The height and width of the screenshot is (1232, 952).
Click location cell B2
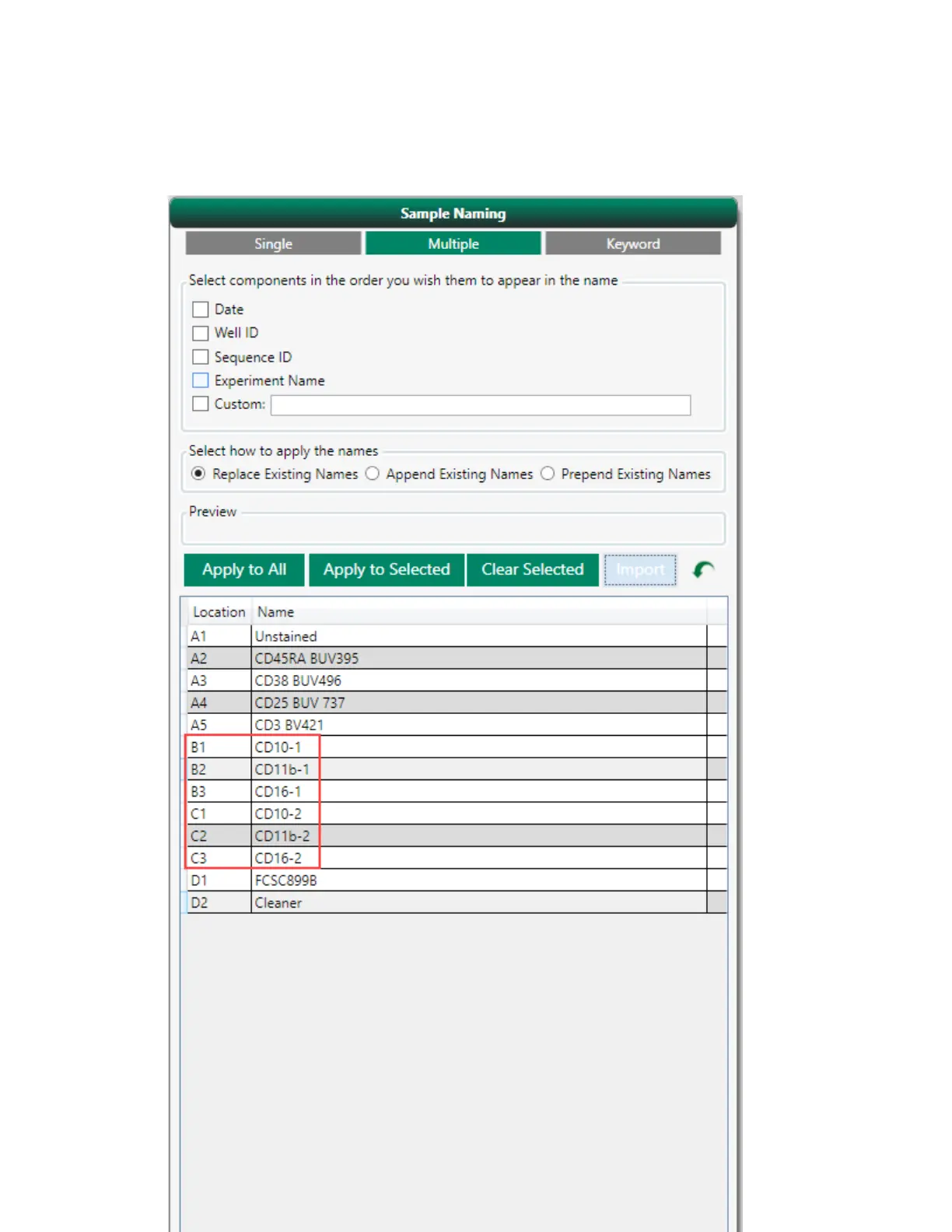[x=219, y=769]
